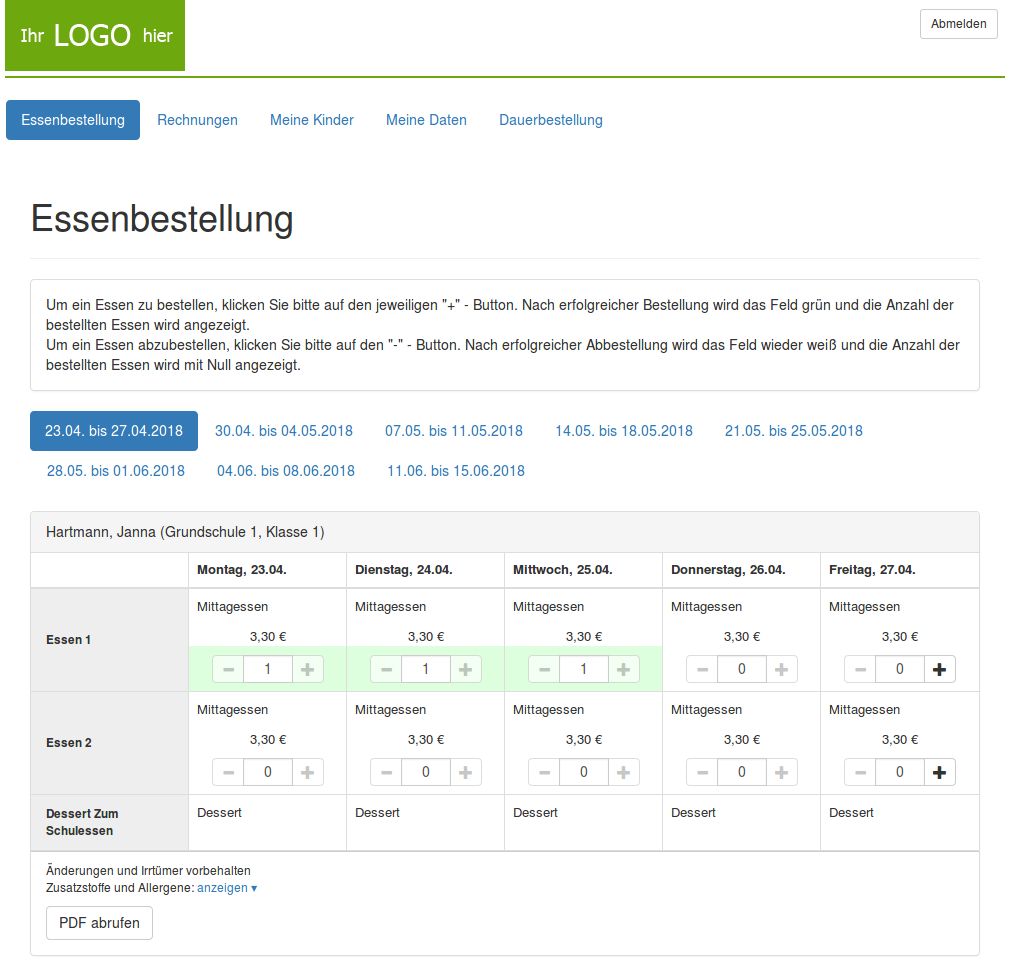Click the minus button for Essen 1 on Dienstag
1019x962 pixels.
[x=385, y=668]
